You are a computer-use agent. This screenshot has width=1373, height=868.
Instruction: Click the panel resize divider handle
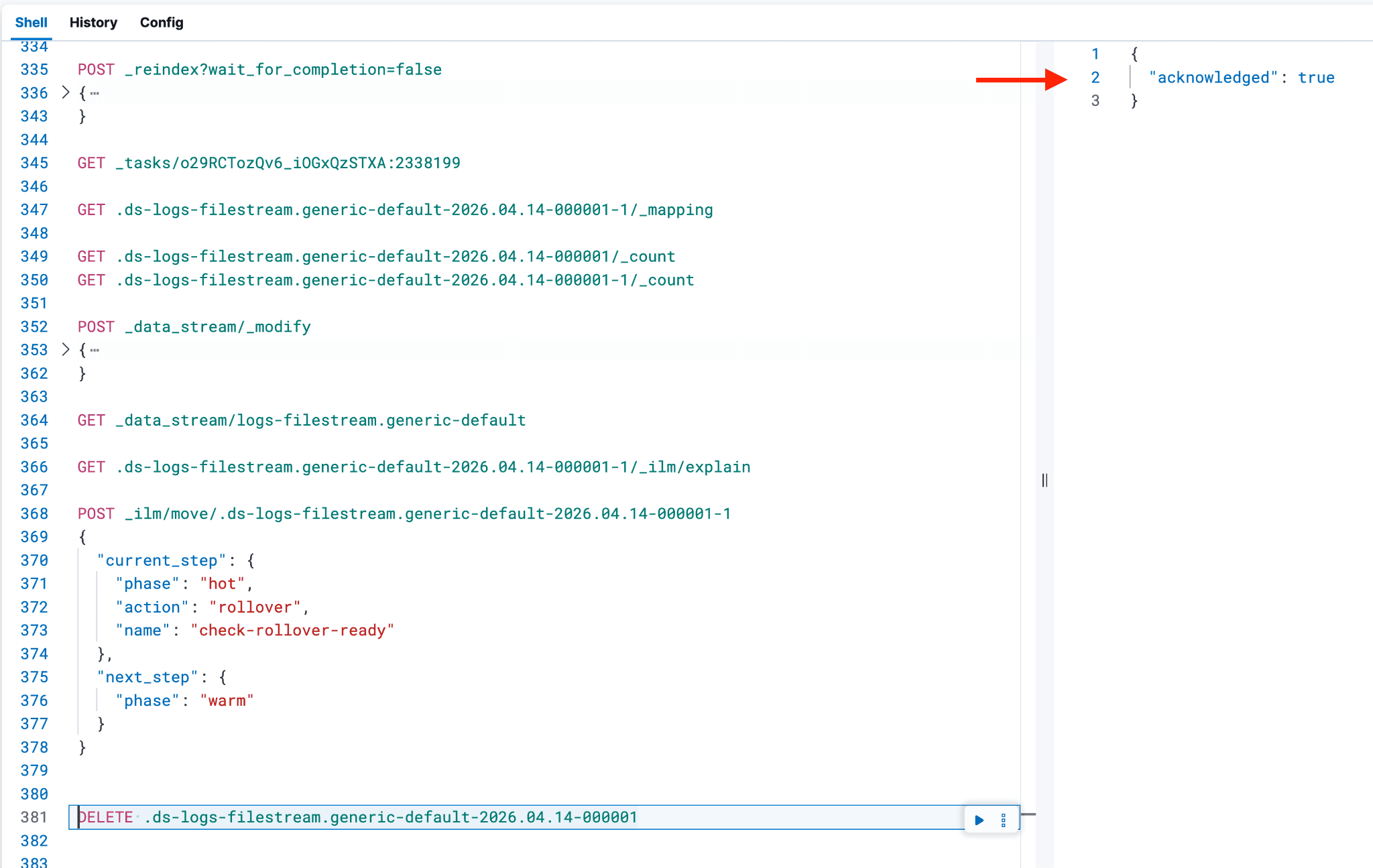pyautogui.click(x=1044, y=480)
